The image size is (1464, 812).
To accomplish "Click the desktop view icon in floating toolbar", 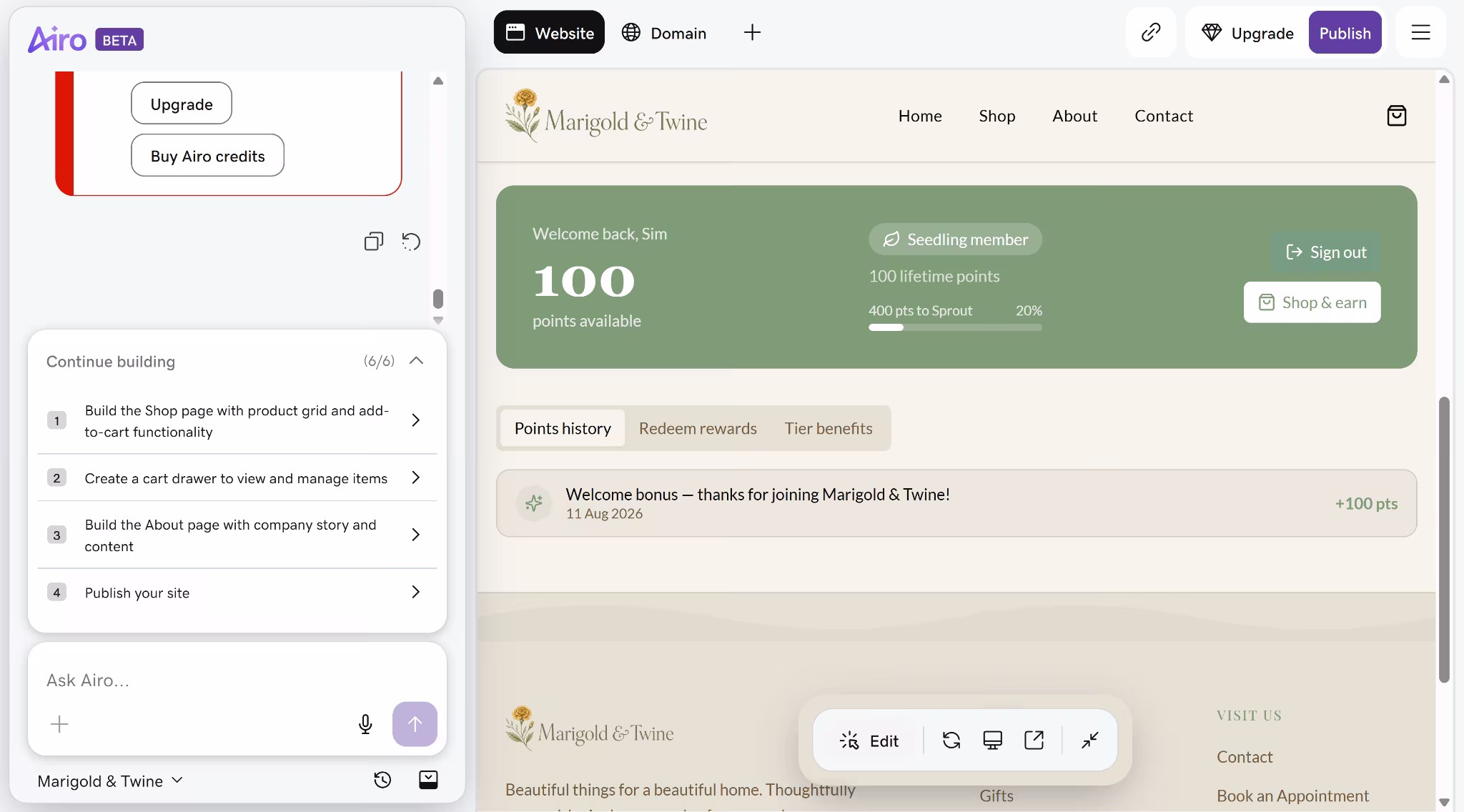I will [x=992, y=740].
